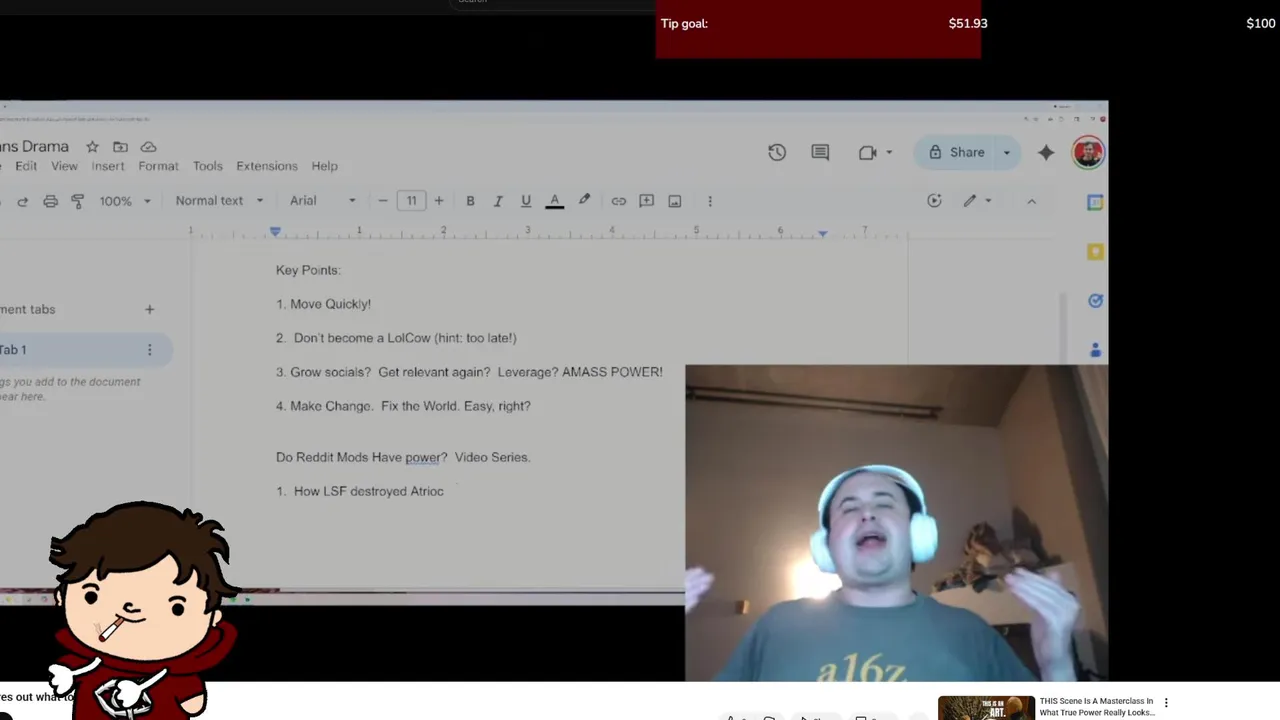Image resolution: width=1280 pixels, height=720 pixels.
Task: Click "Make Change. Fix the World" line
Action: (x=403, y=406)
